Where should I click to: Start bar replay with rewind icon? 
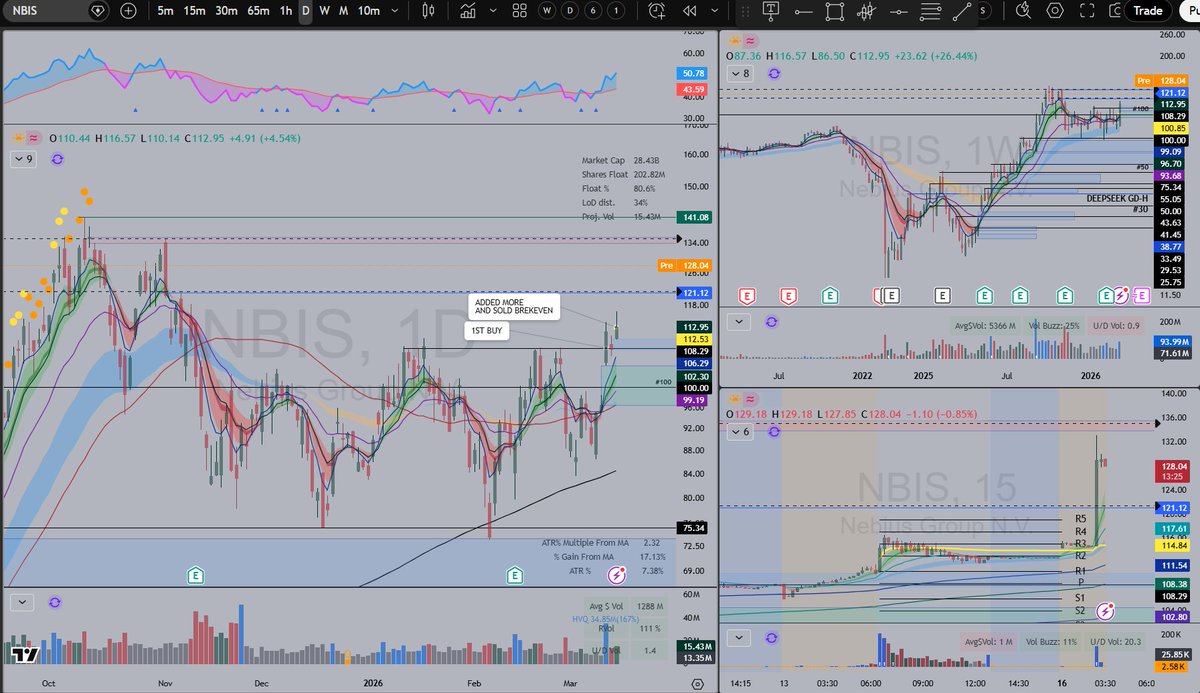click(689, 11)
